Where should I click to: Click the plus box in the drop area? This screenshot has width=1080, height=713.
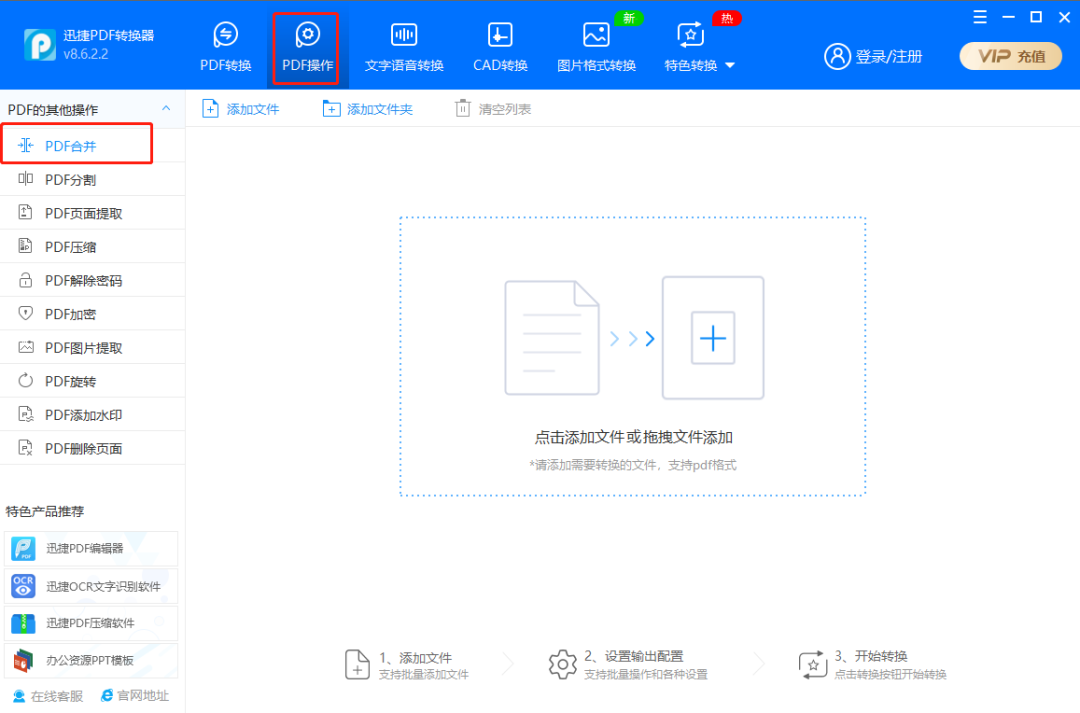point(713,338)
